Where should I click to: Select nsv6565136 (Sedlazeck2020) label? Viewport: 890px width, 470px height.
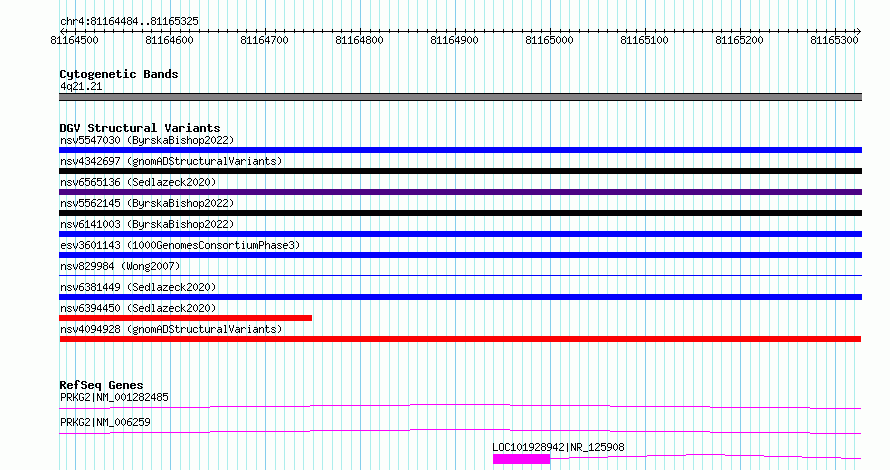(x=138, y=182)
